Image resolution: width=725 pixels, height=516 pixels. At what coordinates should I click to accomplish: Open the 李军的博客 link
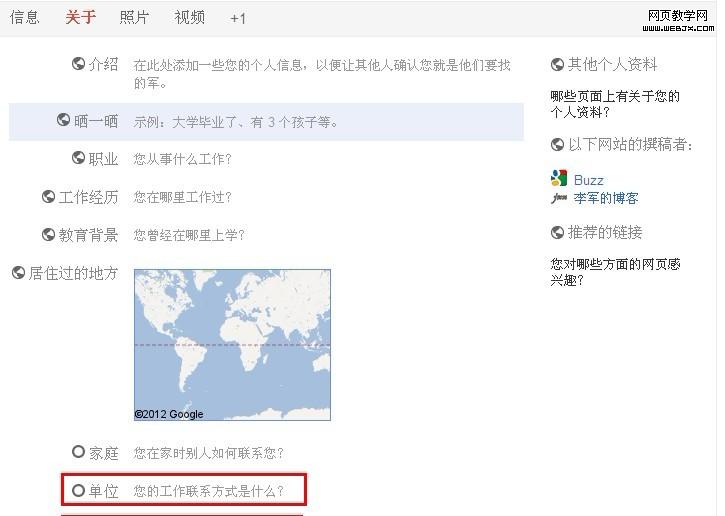(x=606, y=198)
